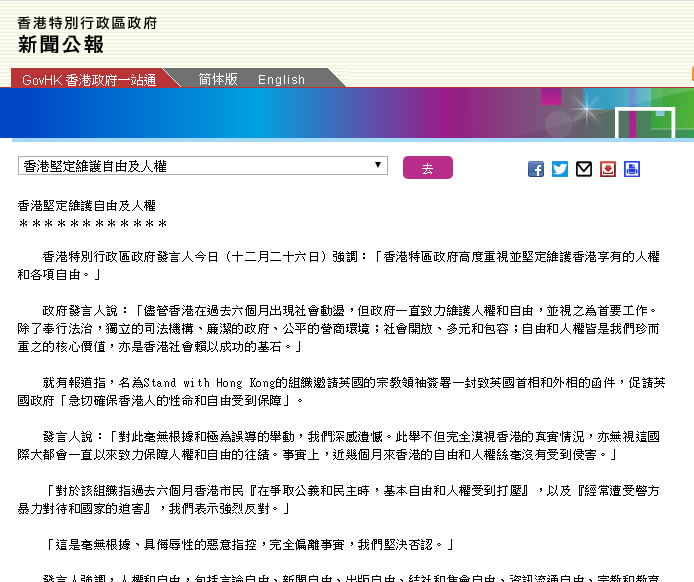The width and height of the screenshot is (694, 582).
Task: Switch to 简体版 simplified Chinese version
Action: (x=217, y=79)
